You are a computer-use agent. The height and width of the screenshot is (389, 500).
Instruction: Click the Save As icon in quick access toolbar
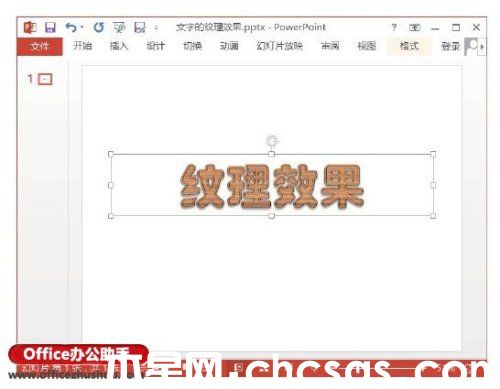click(x=140, y=27)
